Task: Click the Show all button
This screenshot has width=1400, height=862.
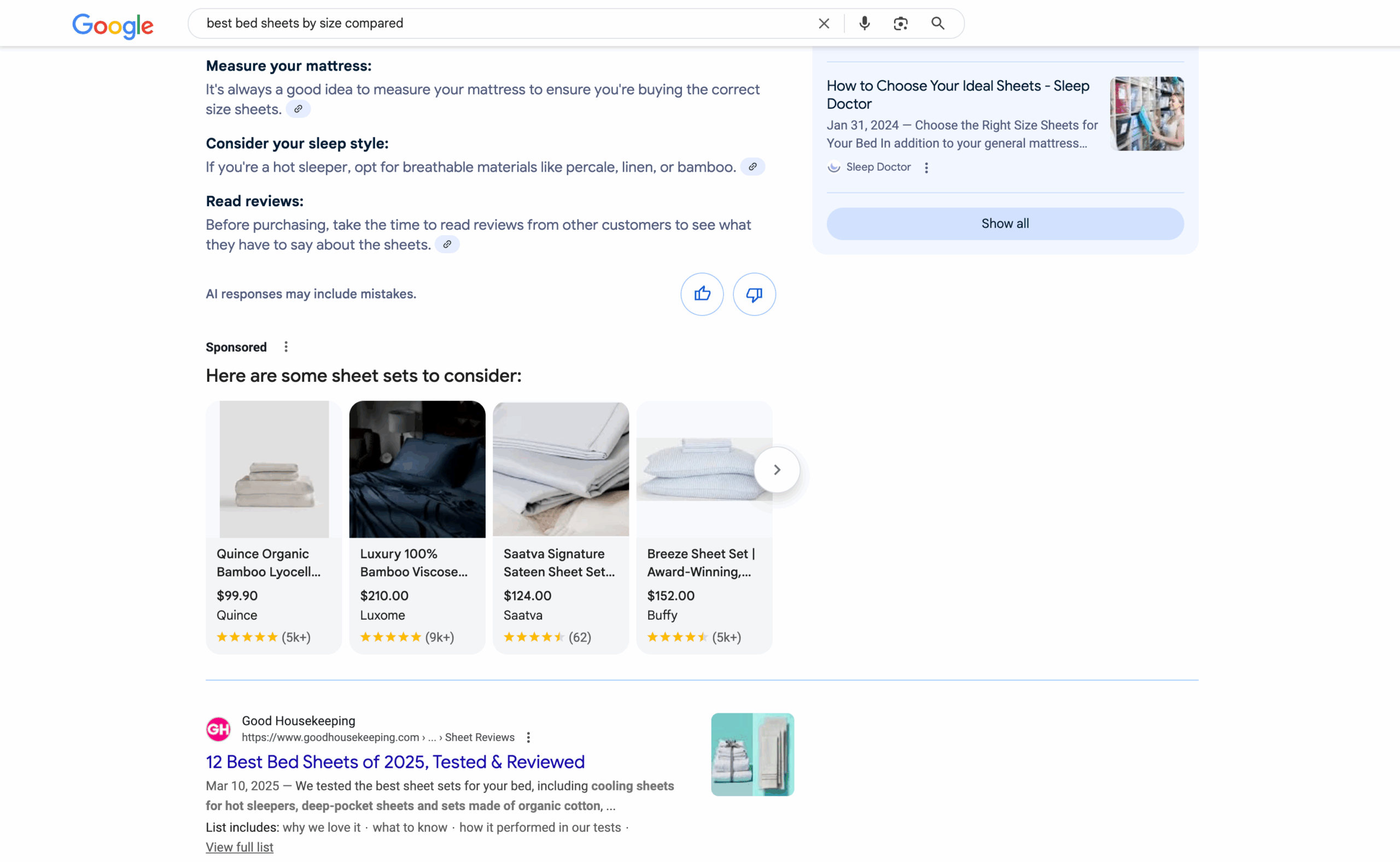Action: click(1004, 223)
